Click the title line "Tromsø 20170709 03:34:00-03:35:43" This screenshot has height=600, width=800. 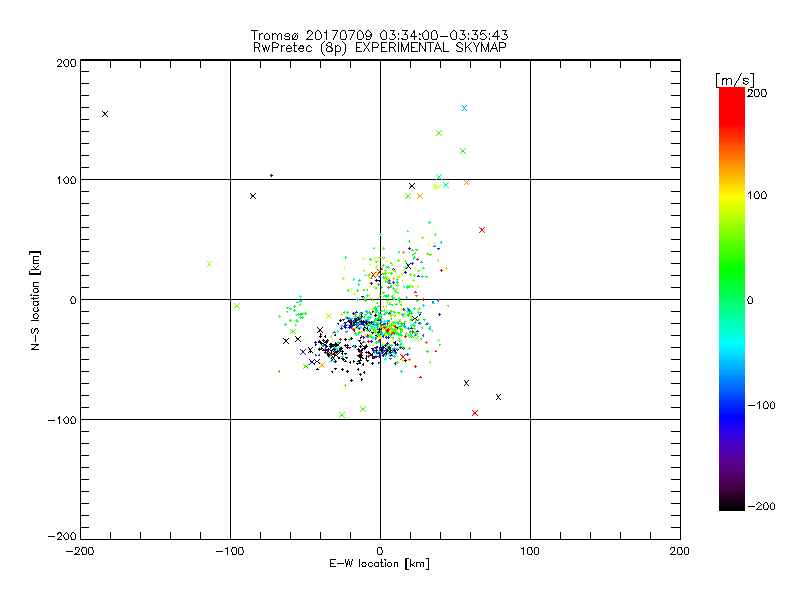(379, 35)
